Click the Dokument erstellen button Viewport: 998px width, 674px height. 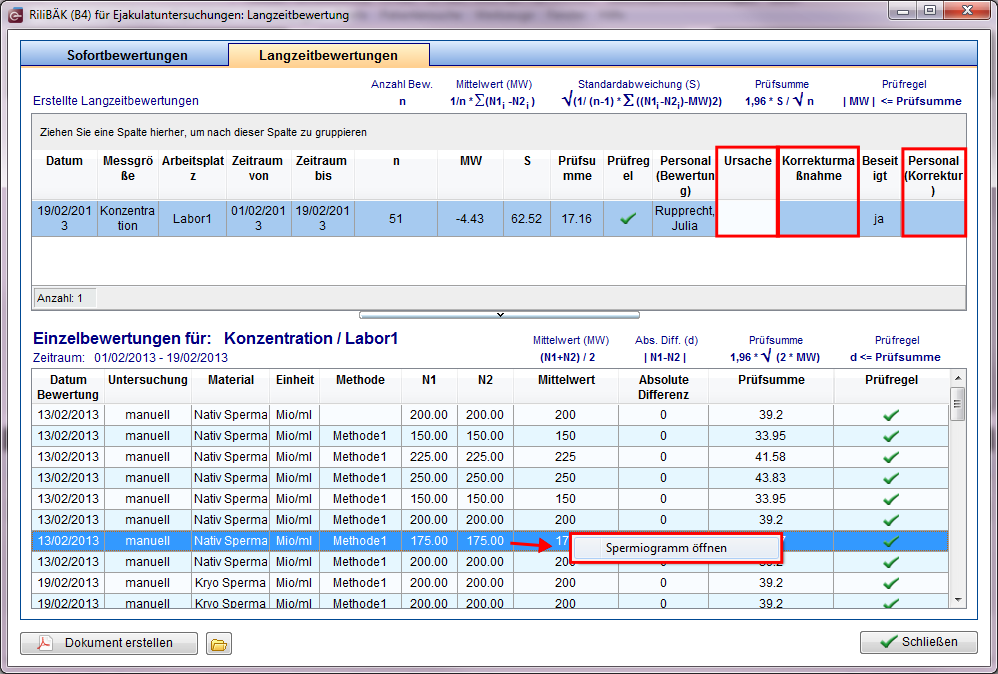tap(109, 643)
